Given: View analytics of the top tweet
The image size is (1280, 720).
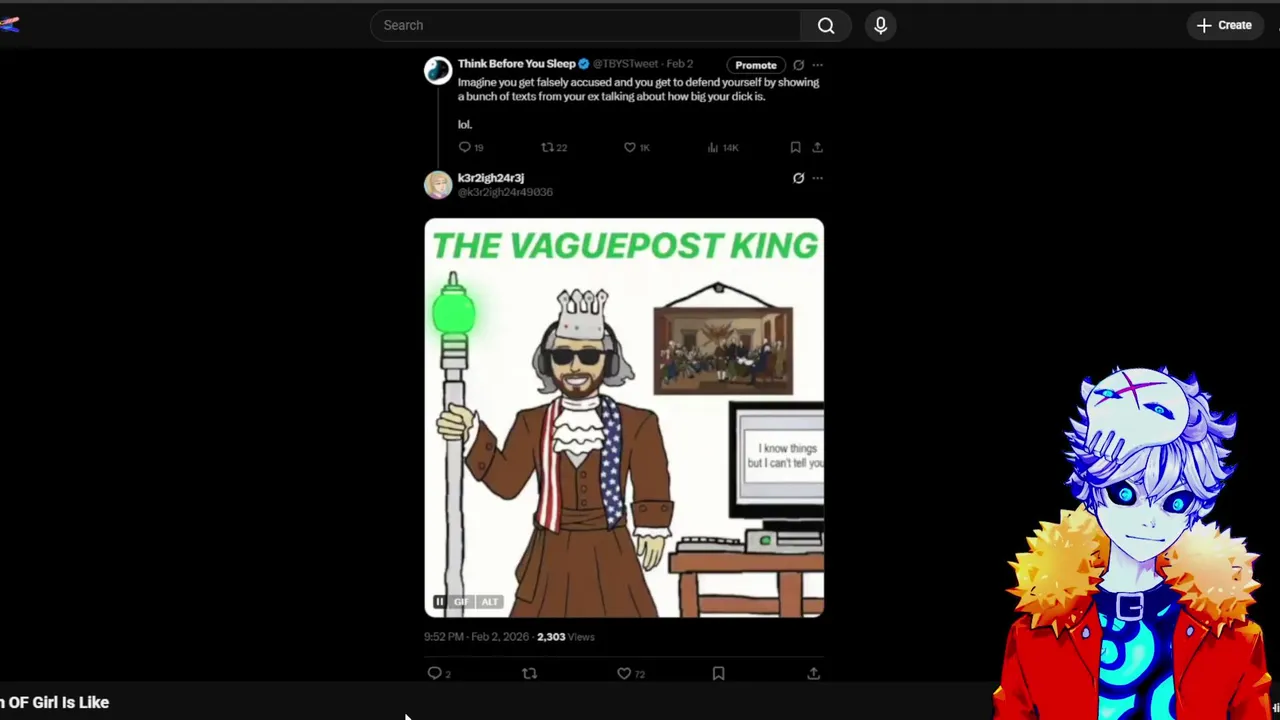Looking at the screenshot, I should coord(713,147).
